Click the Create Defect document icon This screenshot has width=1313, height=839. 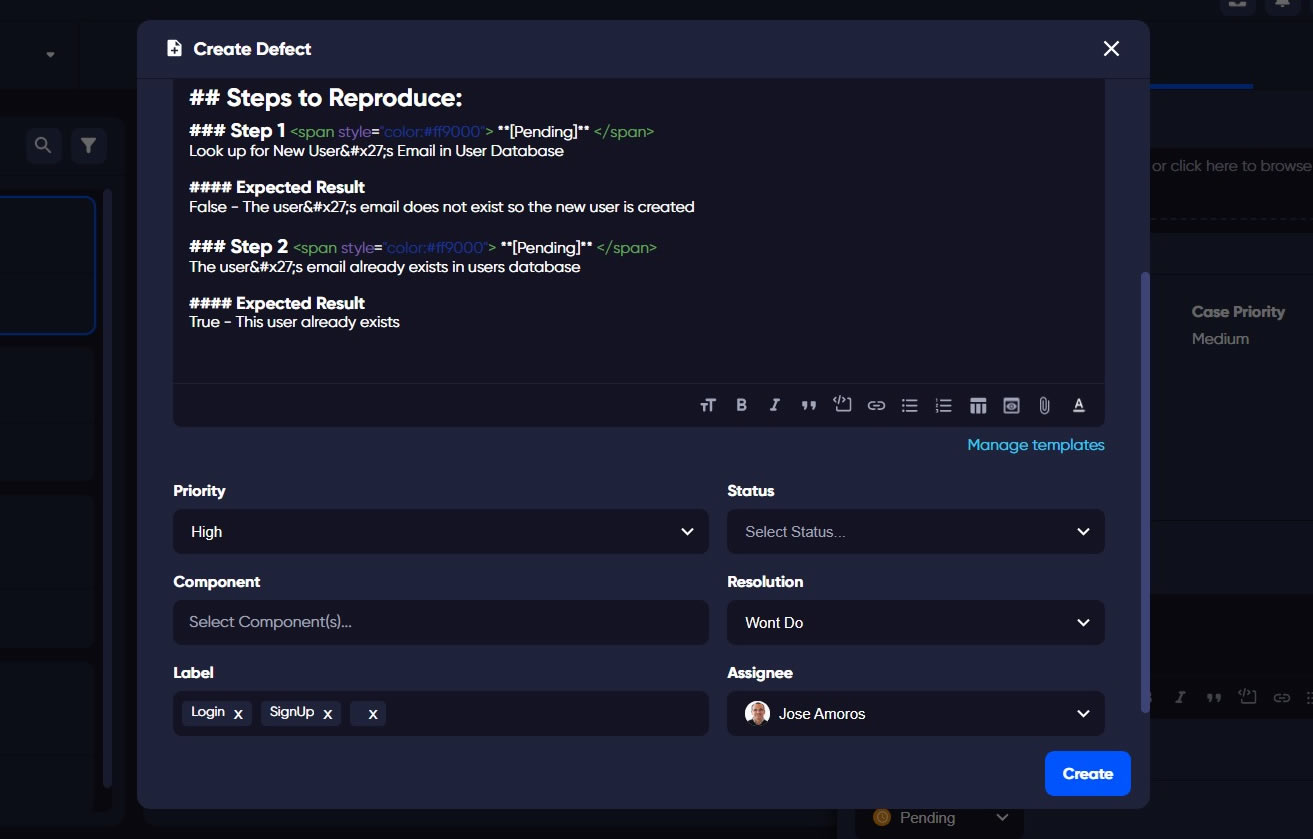174,48
